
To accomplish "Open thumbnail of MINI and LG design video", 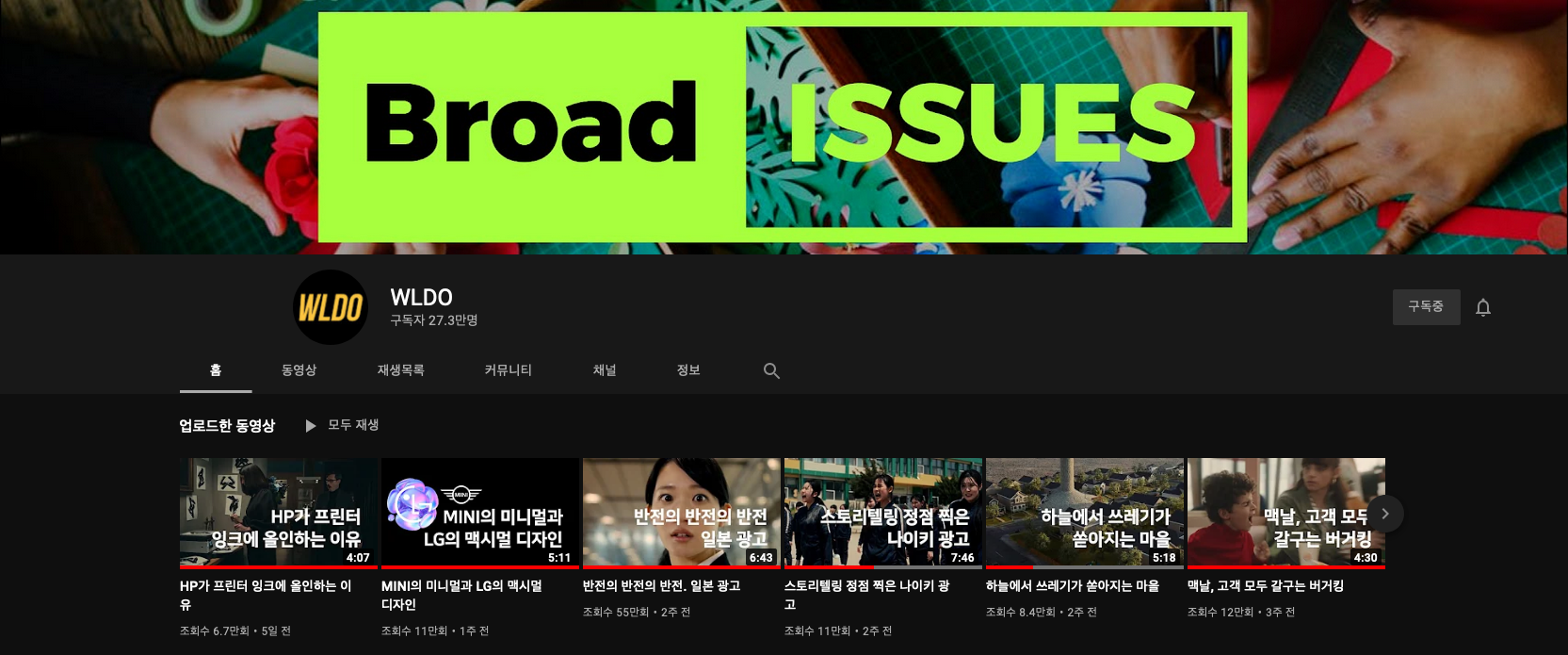I will coord(479,513).
